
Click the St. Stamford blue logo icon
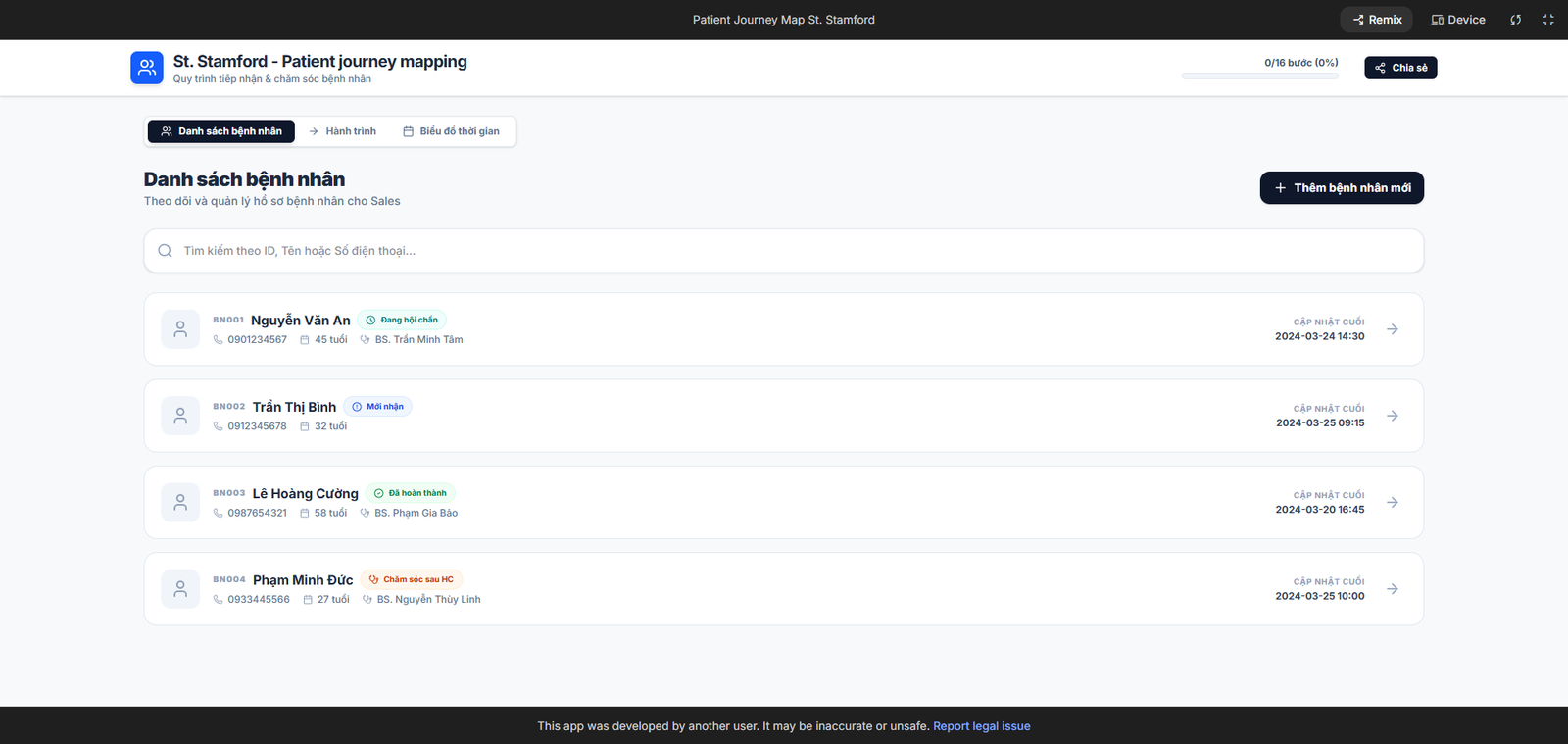[x=147, y=68]
